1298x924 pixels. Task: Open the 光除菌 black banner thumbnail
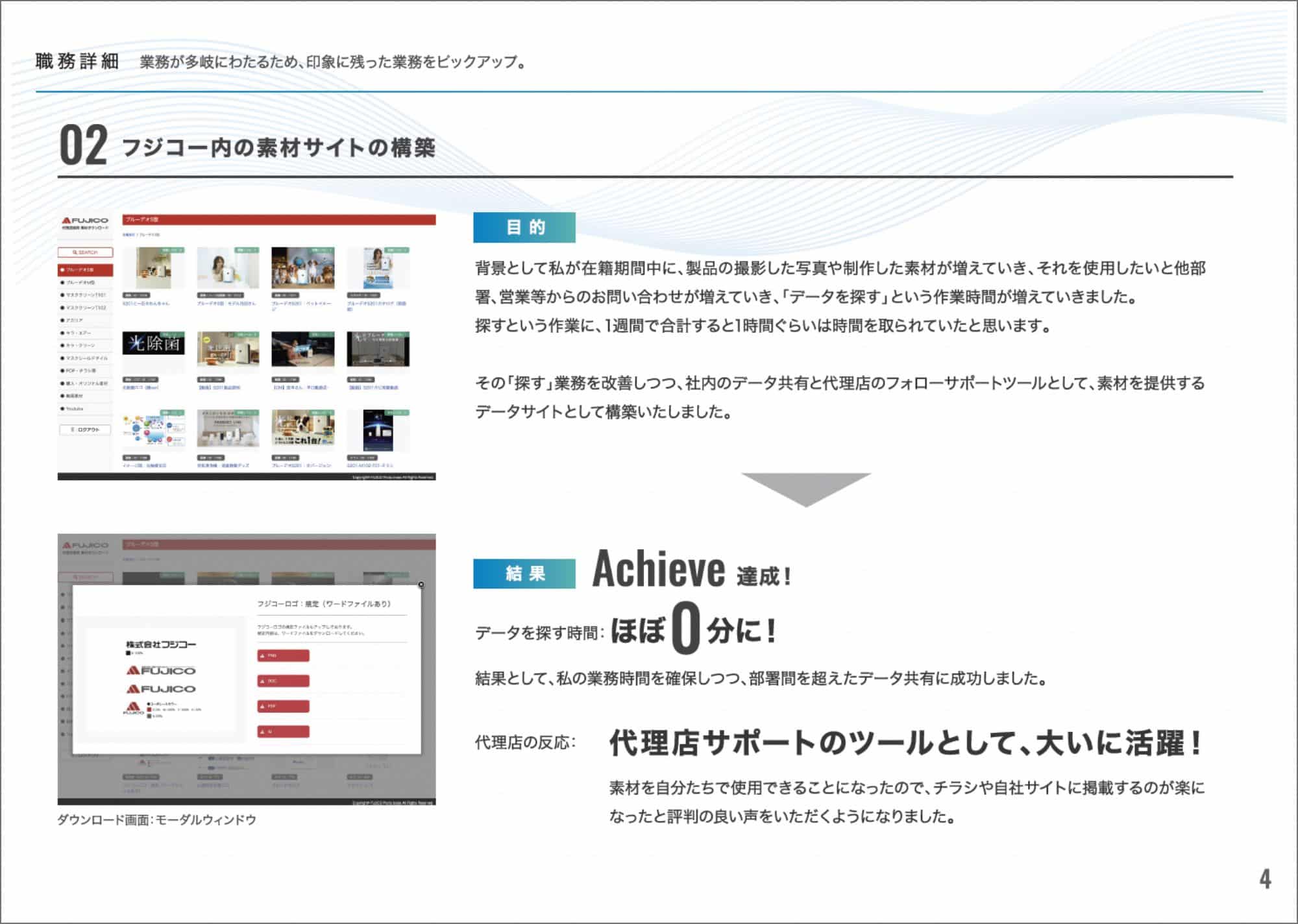coord(153,344)
